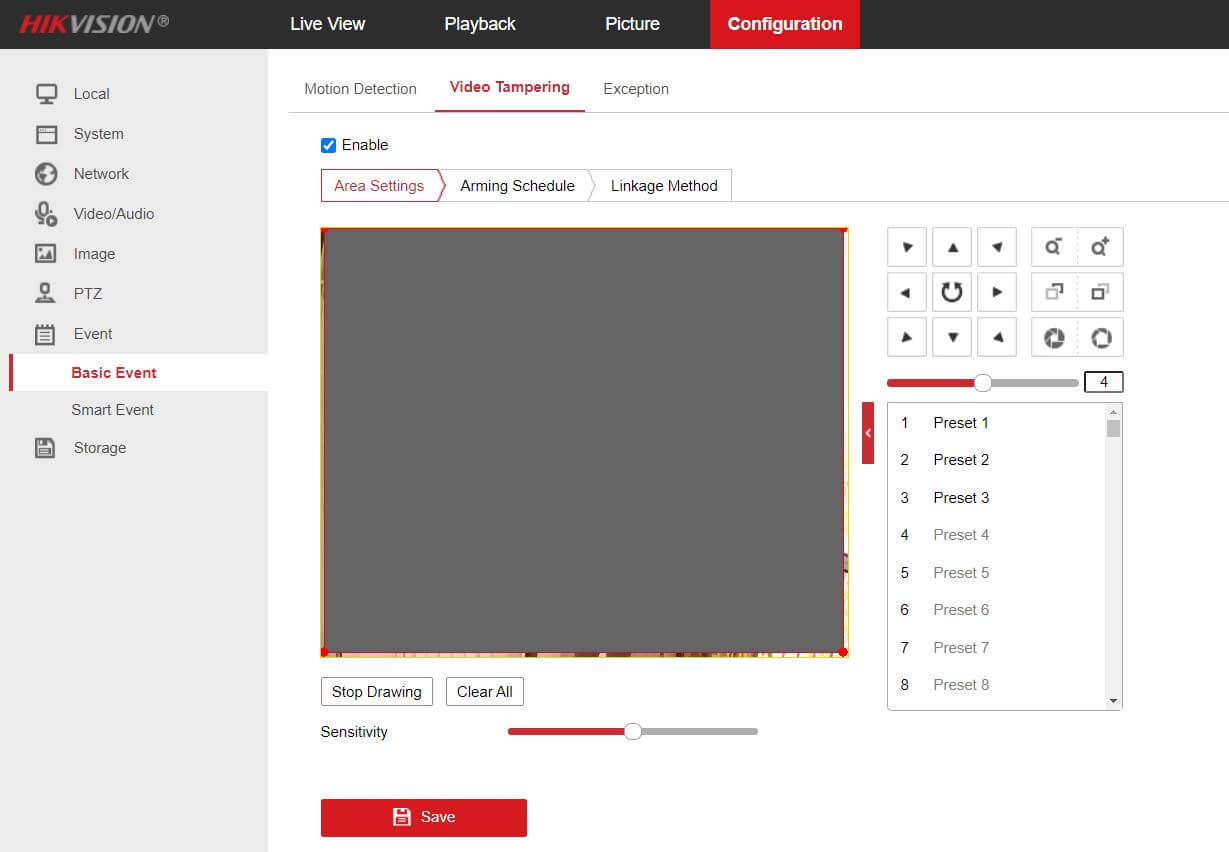Uncheck the Enable checkbox
1229x852 pixels.
pyautogui.click(x=328, y=145)
